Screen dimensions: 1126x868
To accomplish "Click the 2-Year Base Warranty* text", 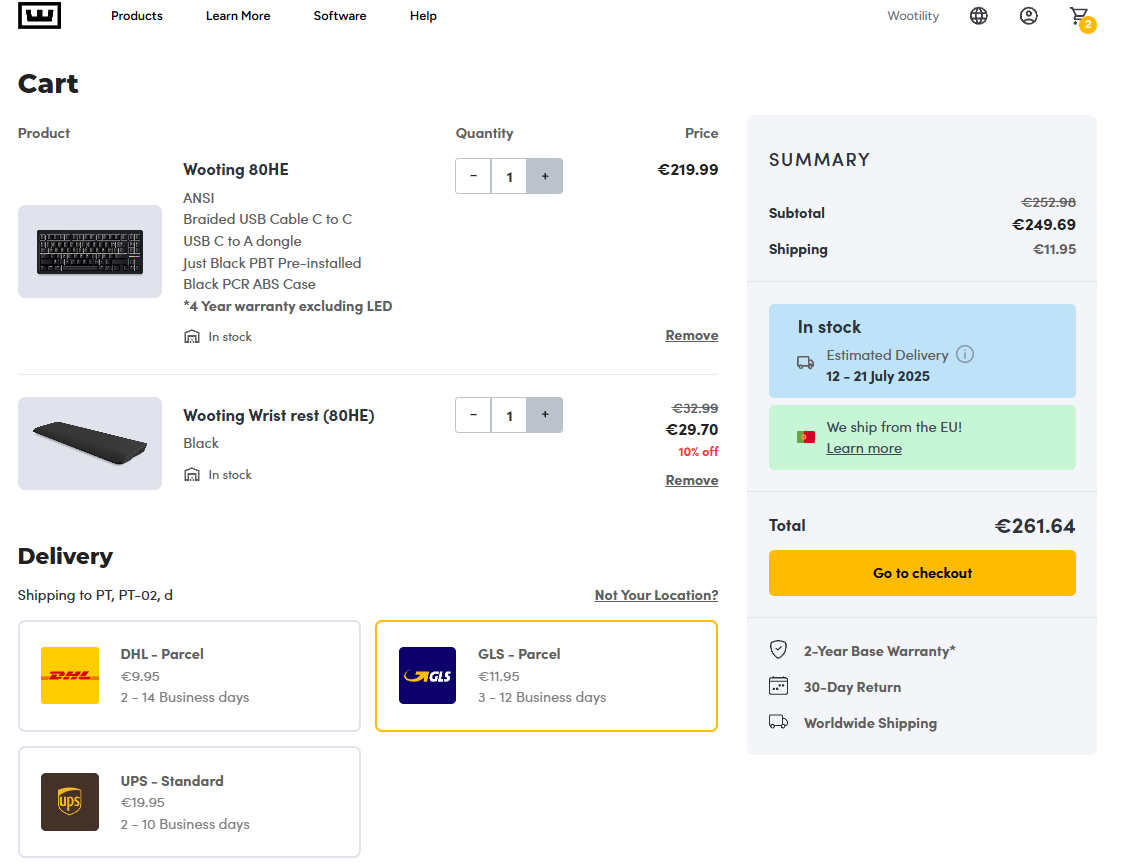I will pyautogui.click(x=880, y=651).
